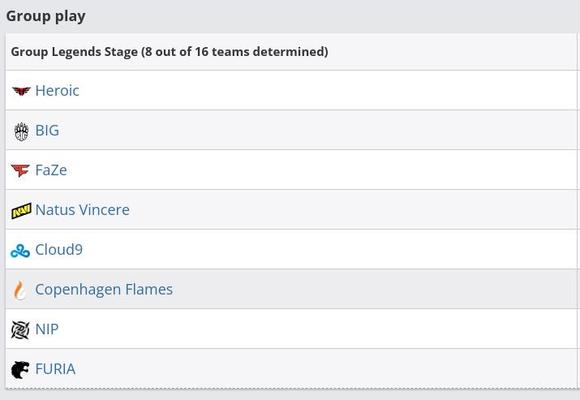The image size is (580, 400).
Task: Click the Heroic team logo
Action: [21, 91]
